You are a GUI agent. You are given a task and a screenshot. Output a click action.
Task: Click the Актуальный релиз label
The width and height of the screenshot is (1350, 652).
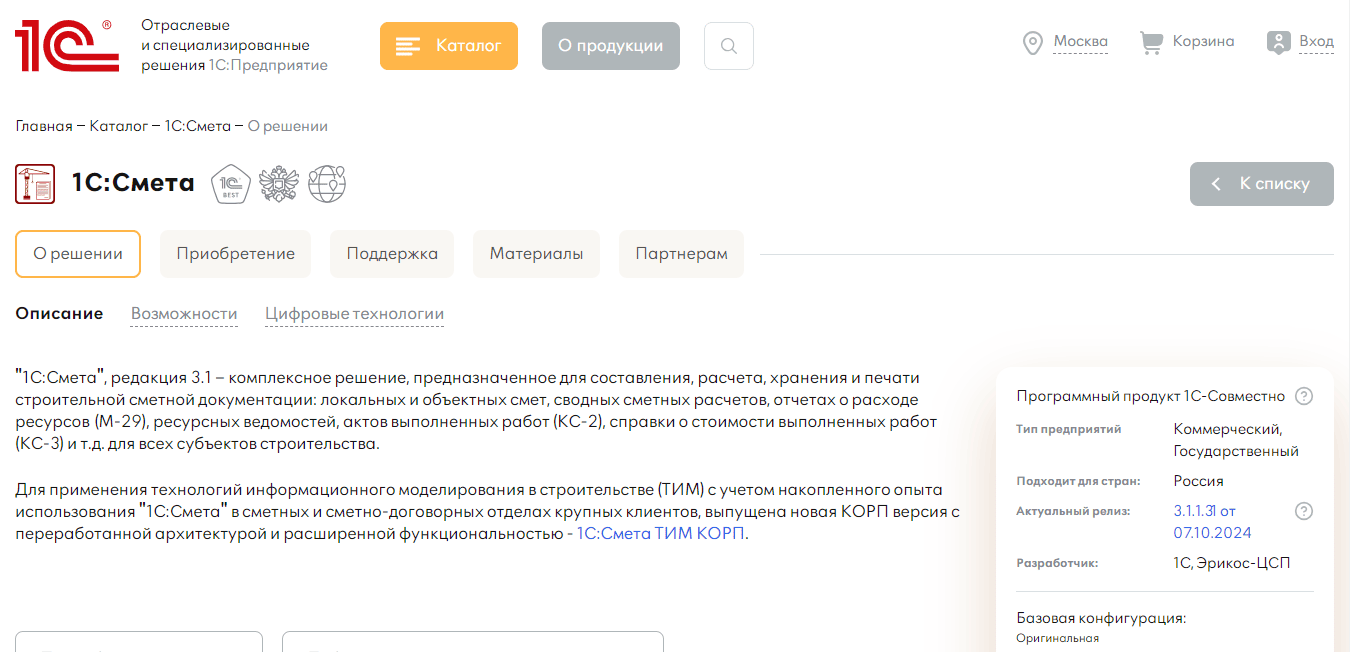[1073, 511]
